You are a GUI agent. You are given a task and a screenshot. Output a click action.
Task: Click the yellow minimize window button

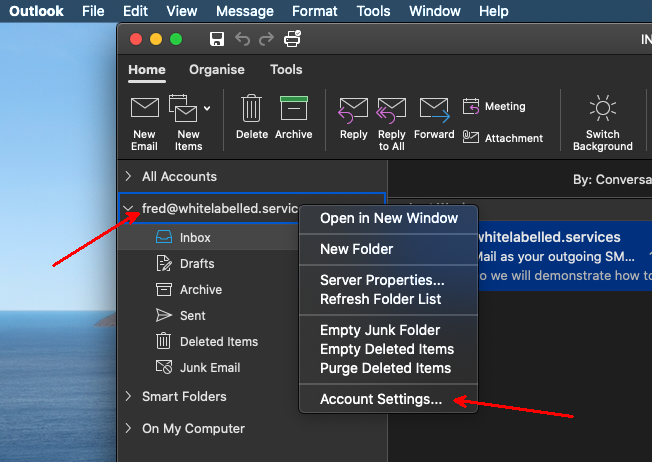(156, 39)
